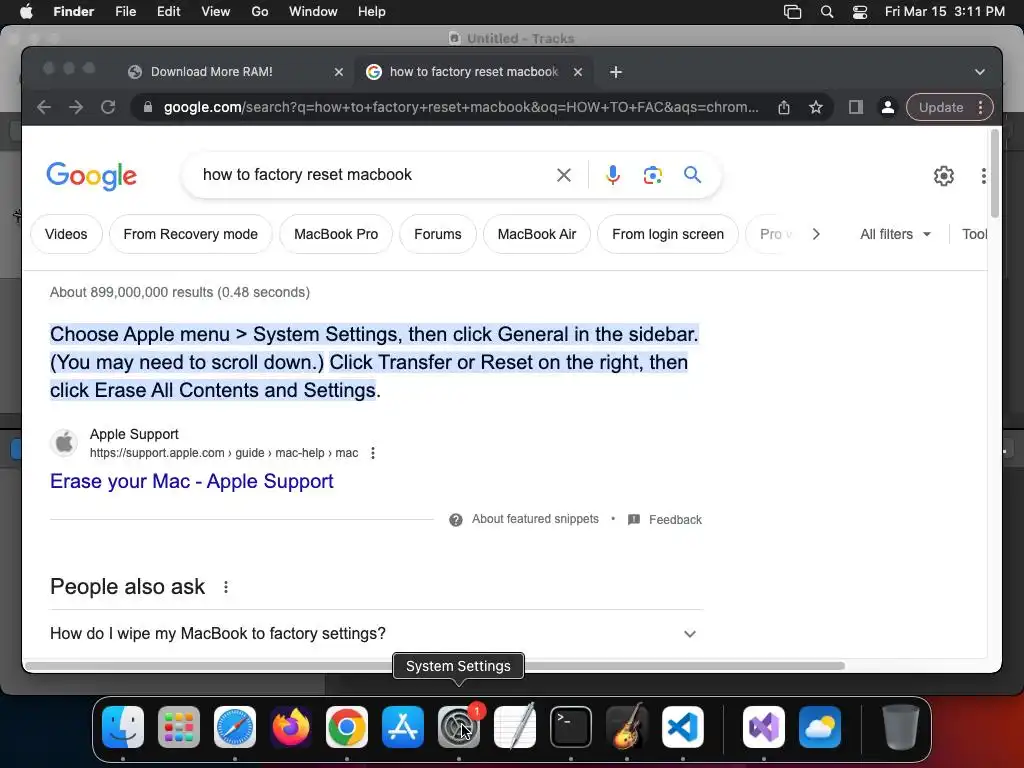The image size is (1024, 768).
Task: Open the App Store dock icon
Action: tap(403, 727)
